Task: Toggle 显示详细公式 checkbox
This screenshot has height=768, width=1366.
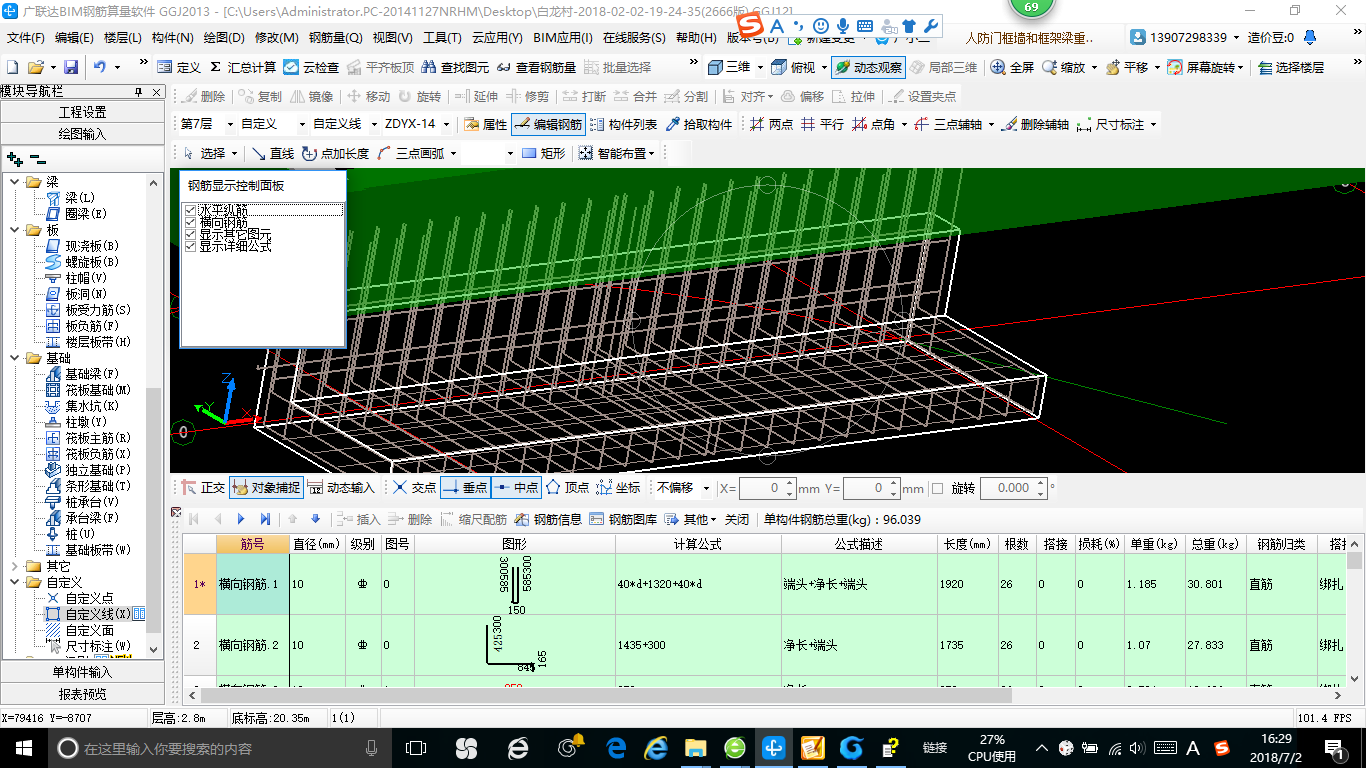Action: [190, 246]
